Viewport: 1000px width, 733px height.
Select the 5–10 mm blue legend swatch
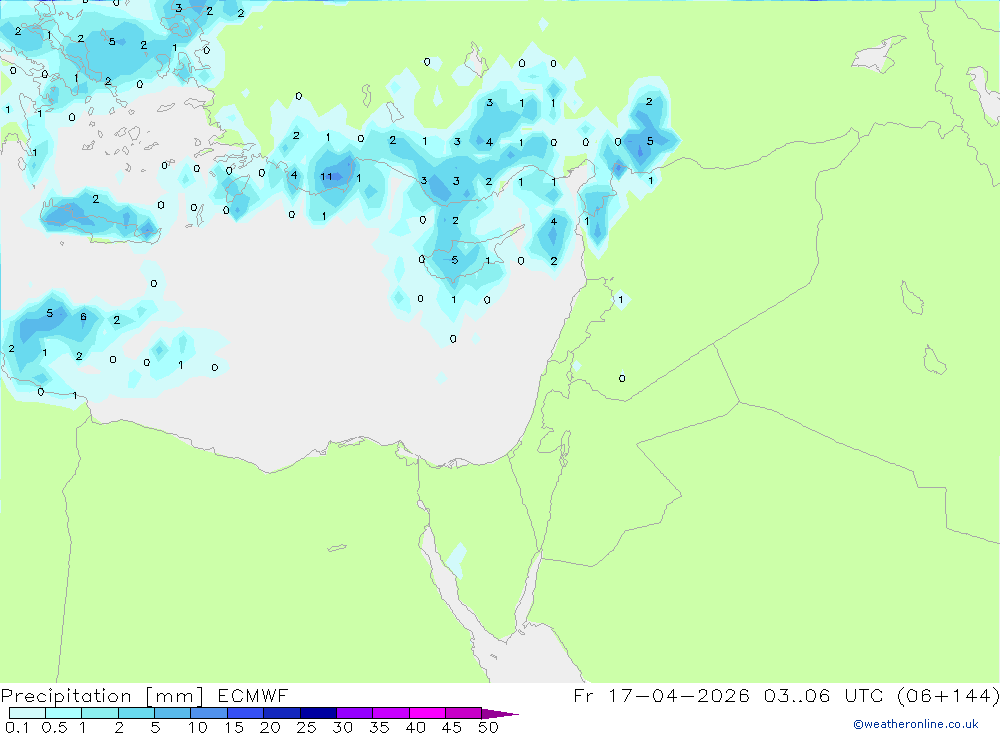173,713
